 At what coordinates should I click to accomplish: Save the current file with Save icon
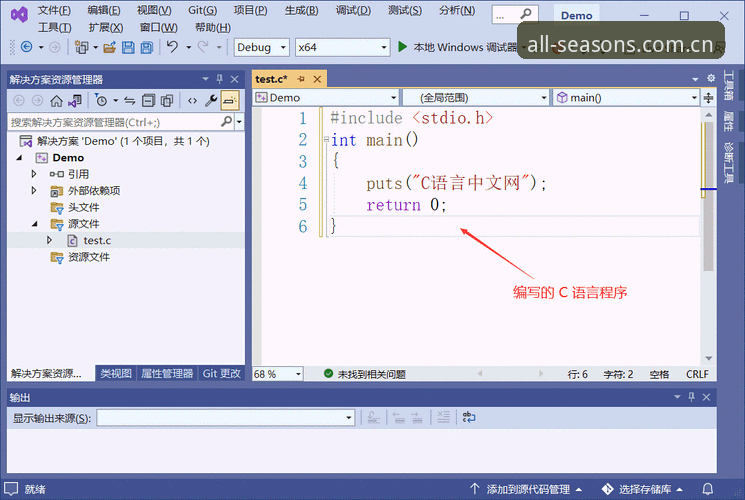(128, 47)
